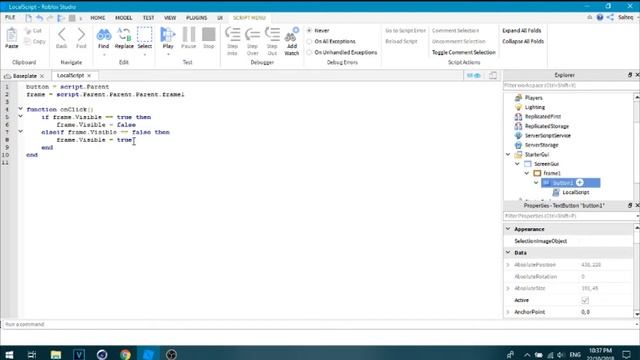
Task: Fold the if block on line 5
Action: [20, 116]
